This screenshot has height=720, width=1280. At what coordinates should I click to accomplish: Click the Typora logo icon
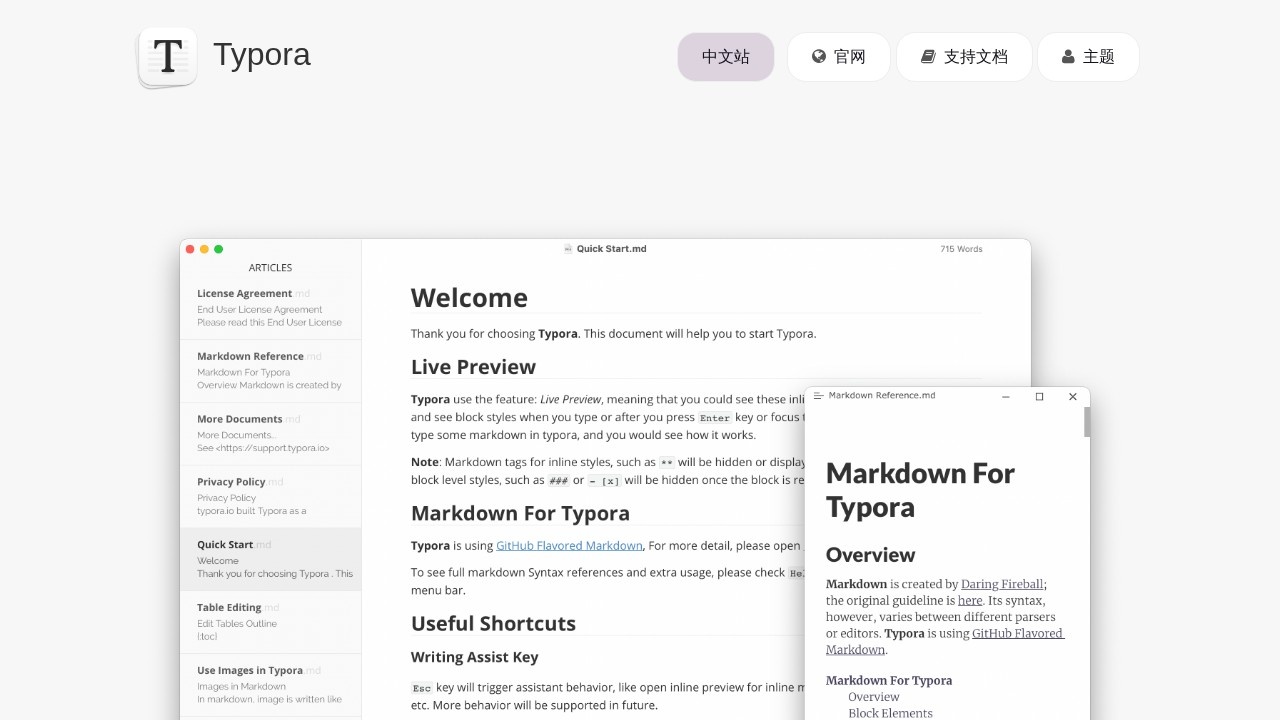click(x=167, y=57)
